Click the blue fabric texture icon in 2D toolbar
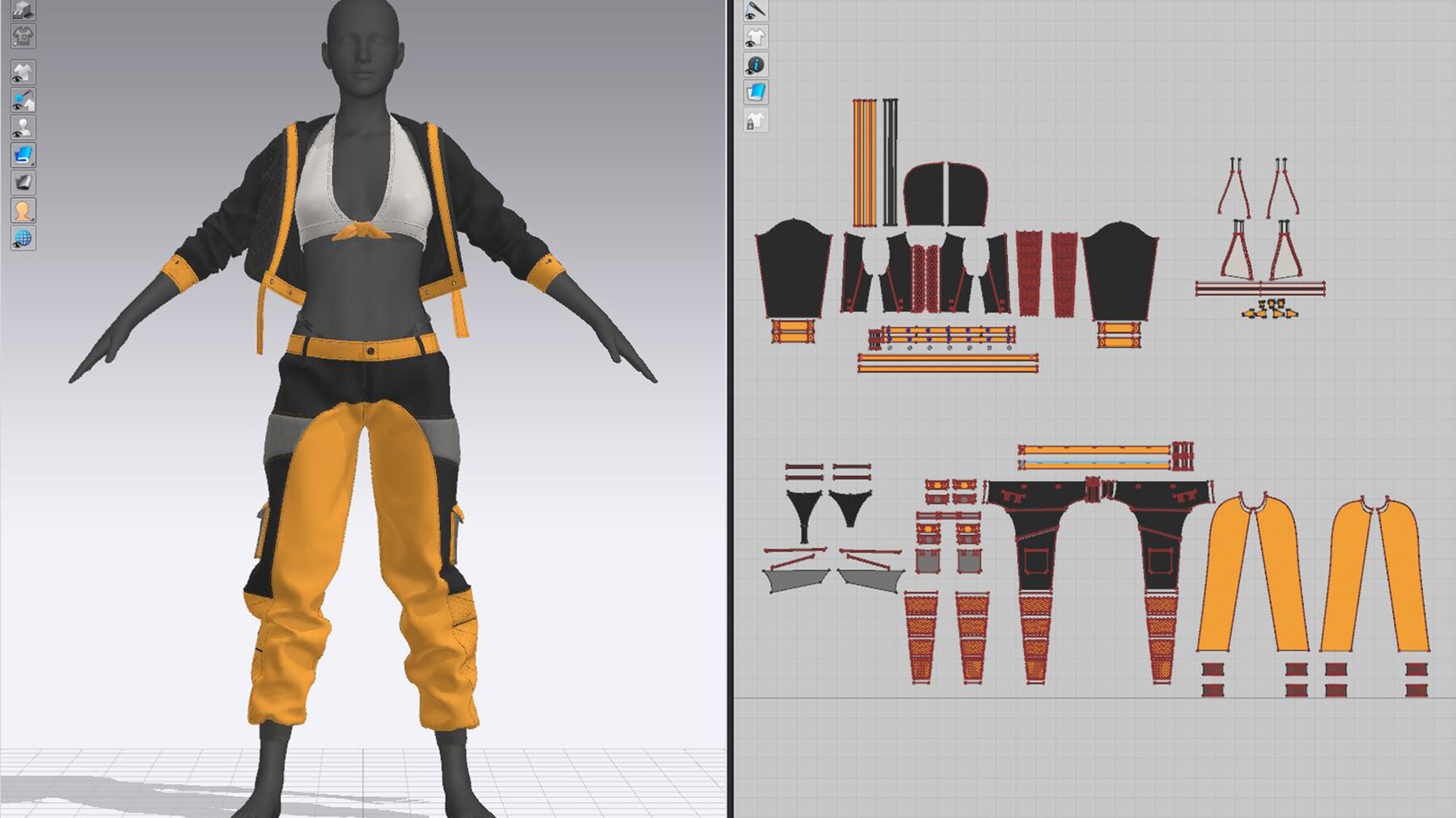The height and width of the screenshot is (818, 1456). click(x=756, y=91)
